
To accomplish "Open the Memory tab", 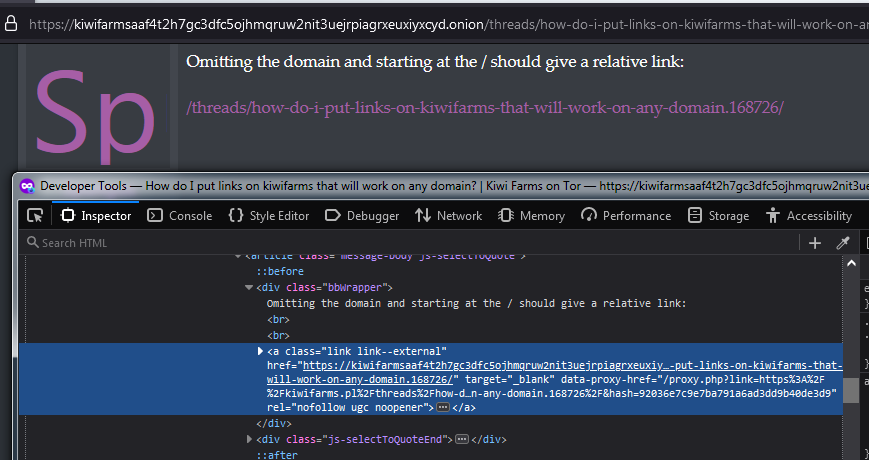I will click(531, 216).
